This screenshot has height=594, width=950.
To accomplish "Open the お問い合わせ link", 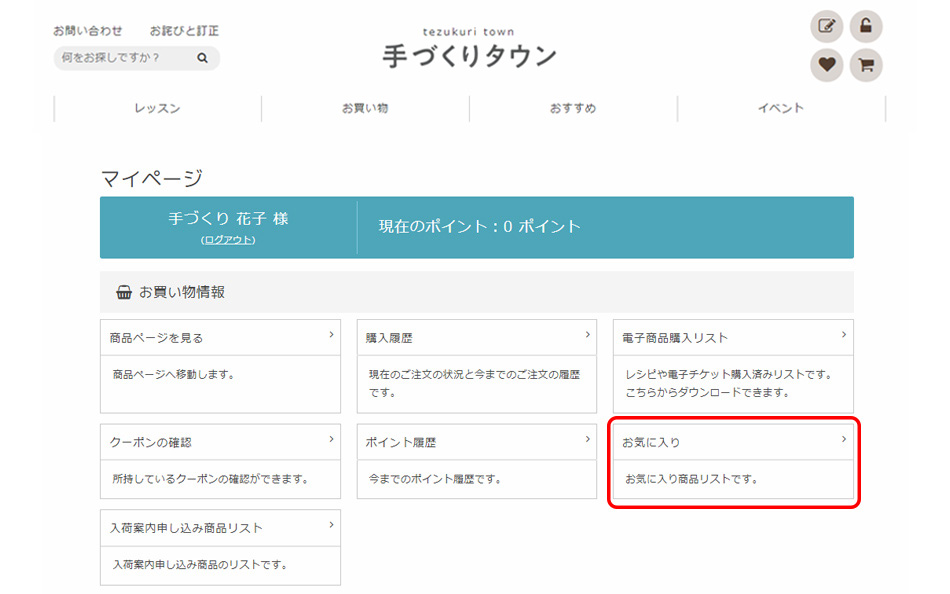I will pos(88,31).
